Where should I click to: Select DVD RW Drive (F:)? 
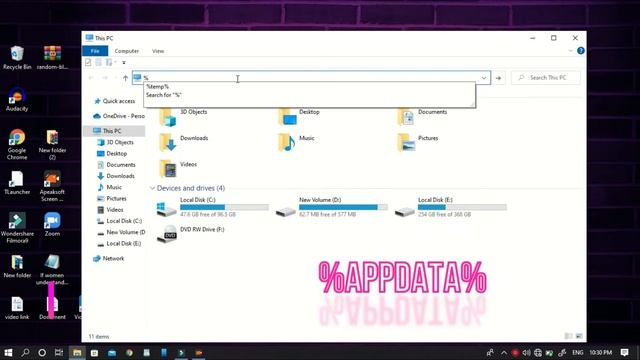(x=191, y=234)
